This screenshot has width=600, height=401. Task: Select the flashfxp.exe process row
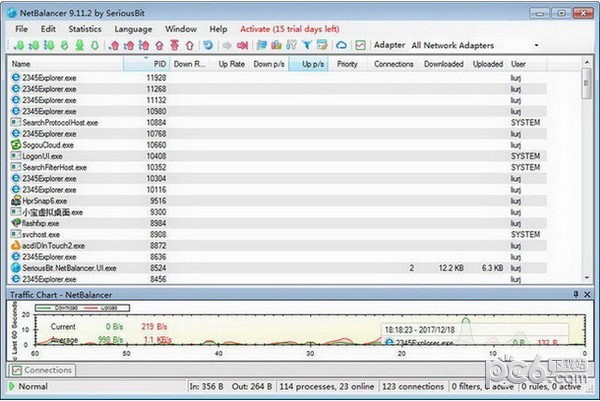click(x=278, y=223)
